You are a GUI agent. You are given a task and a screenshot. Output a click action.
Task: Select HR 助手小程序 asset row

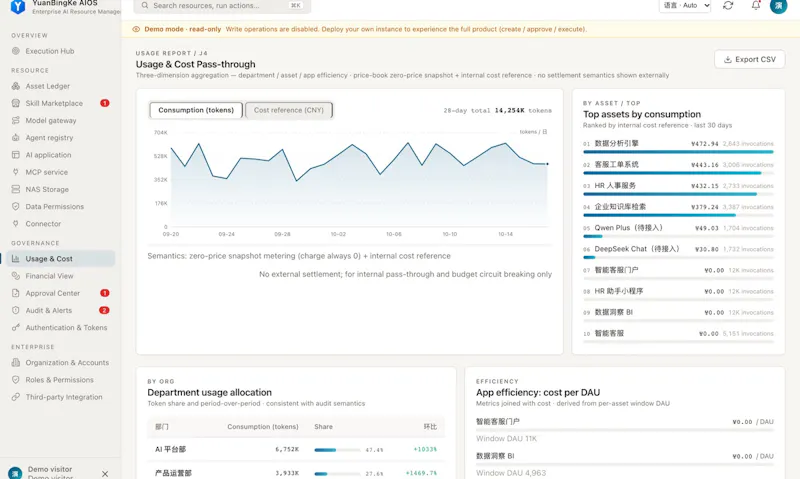click(678, 293)
